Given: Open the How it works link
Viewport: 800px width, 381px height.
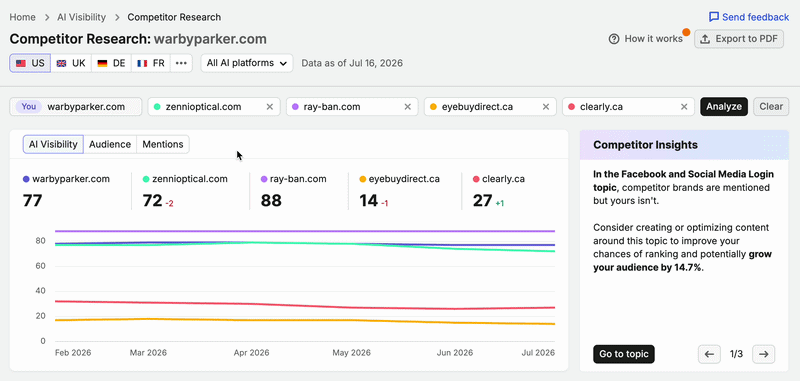Looking at the screenshot, I should 645,39.
